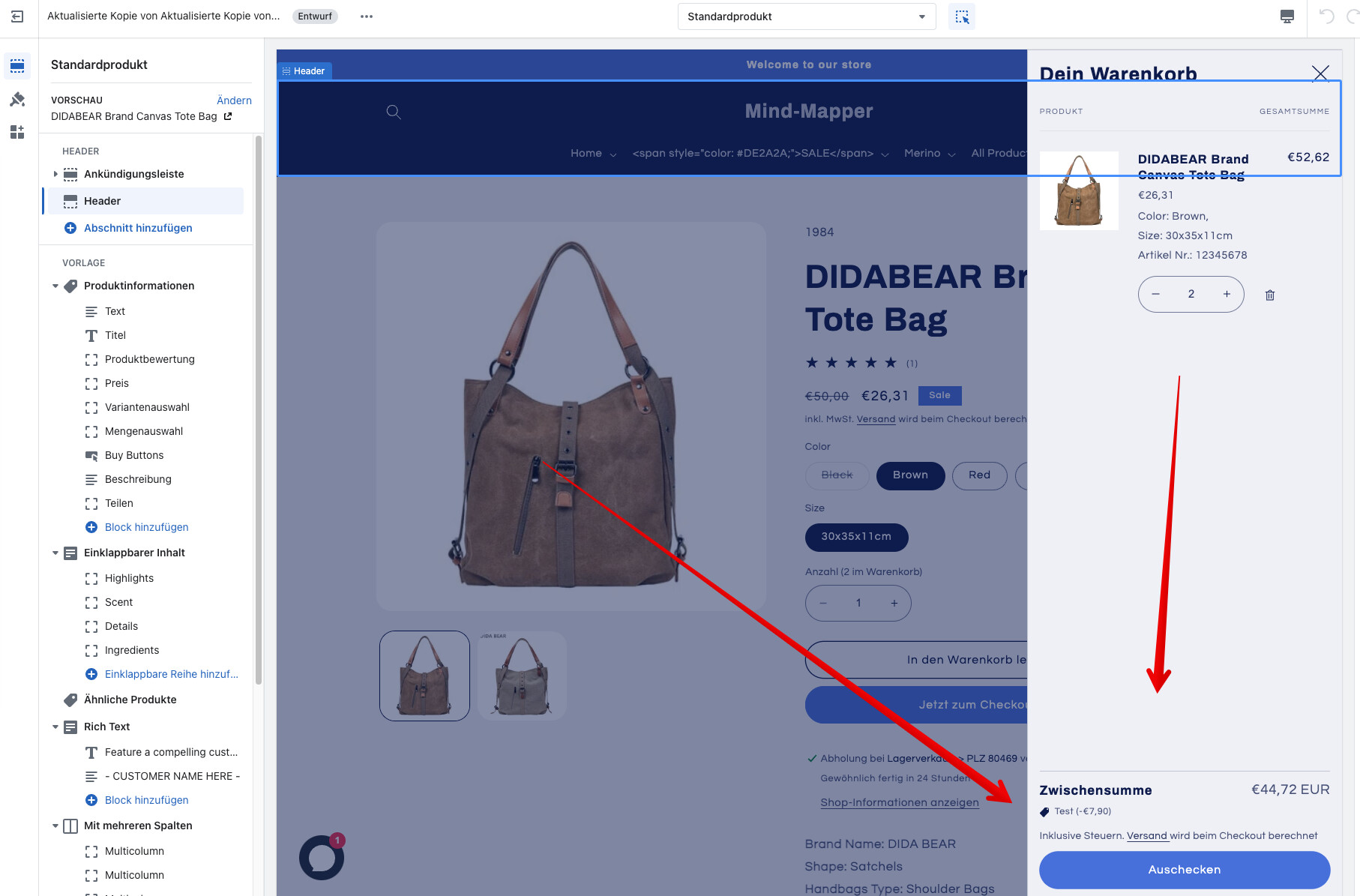1360x896 pixels.
Task: Click the undo arrow icon
Action: click(x=1326, y=16)
